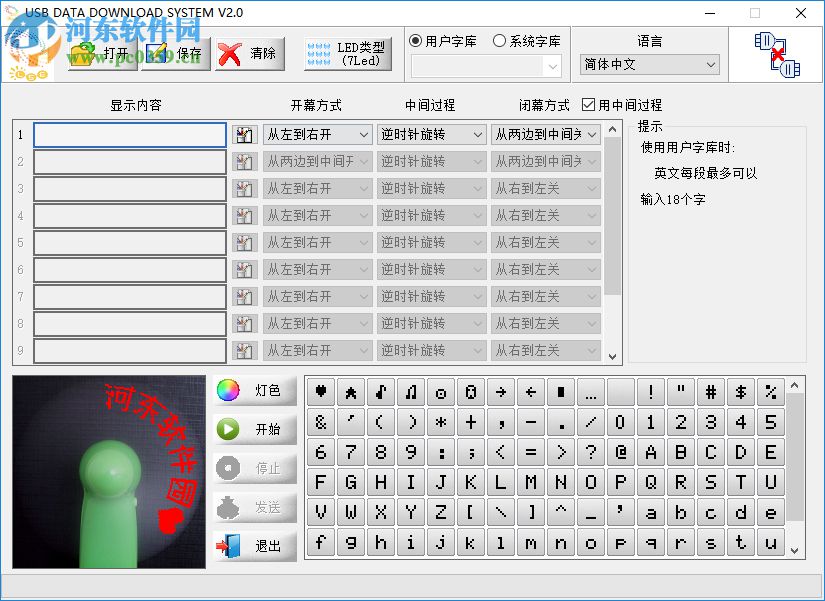
Task: Click the 保存 (Save) toolbar icon
Action: [x=158, y=51]
